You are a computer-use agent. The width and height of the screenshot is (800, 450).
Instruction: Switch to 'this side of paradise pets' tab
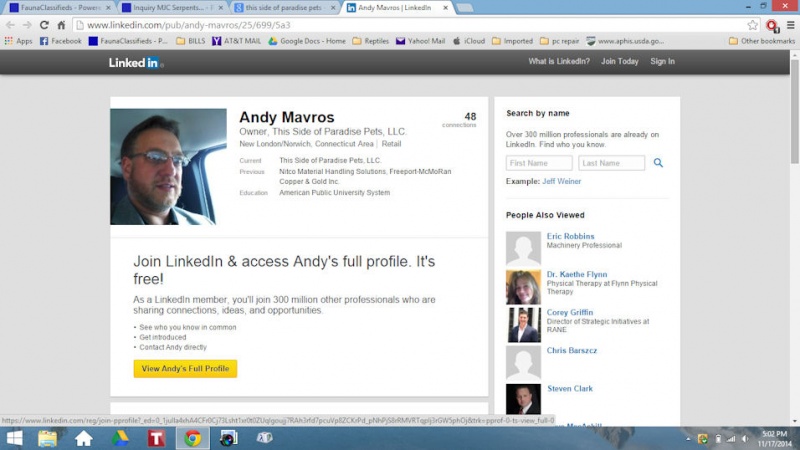[283, 8]
